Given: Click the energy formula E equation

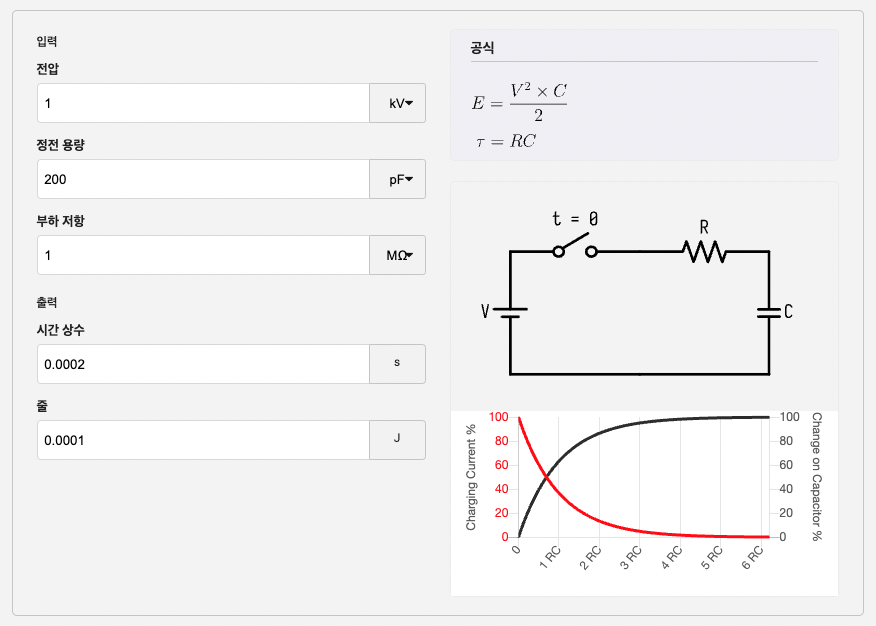Looking at the screenshot, I should [x=520, y=102].
